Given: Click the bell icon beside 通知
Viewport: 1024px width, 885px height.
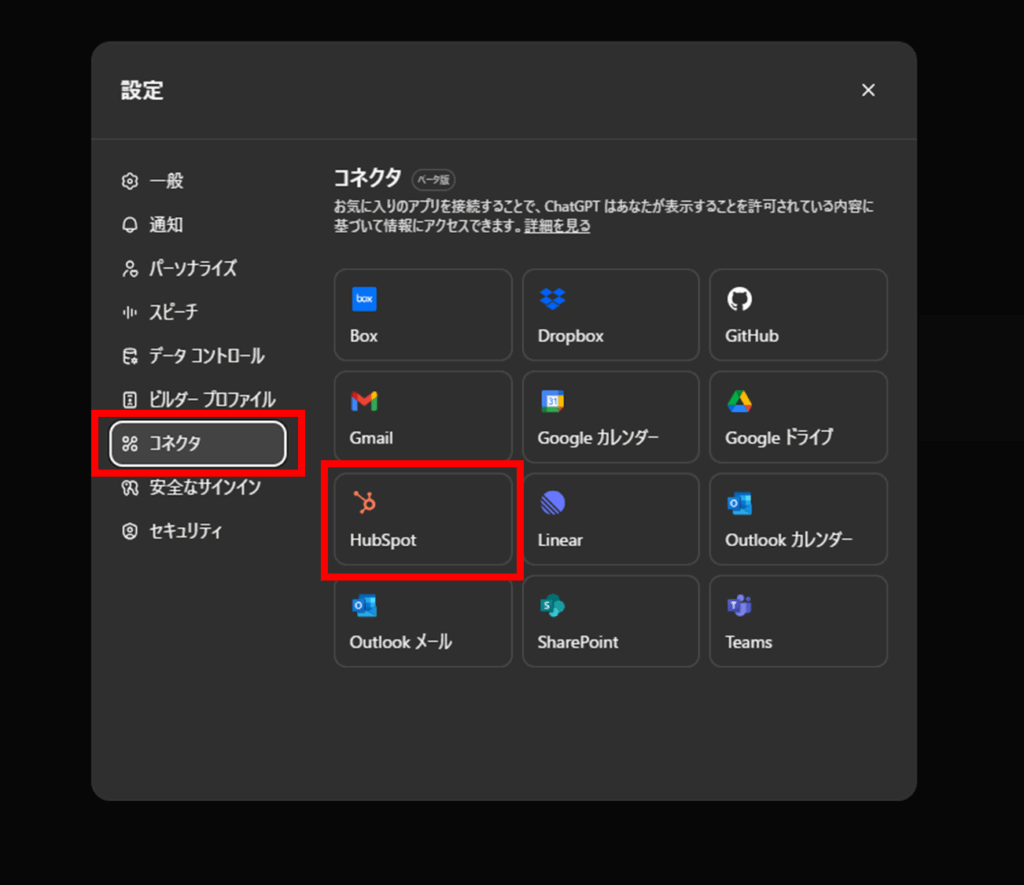Looking at the screenshot, I should [x=130, y=225].
